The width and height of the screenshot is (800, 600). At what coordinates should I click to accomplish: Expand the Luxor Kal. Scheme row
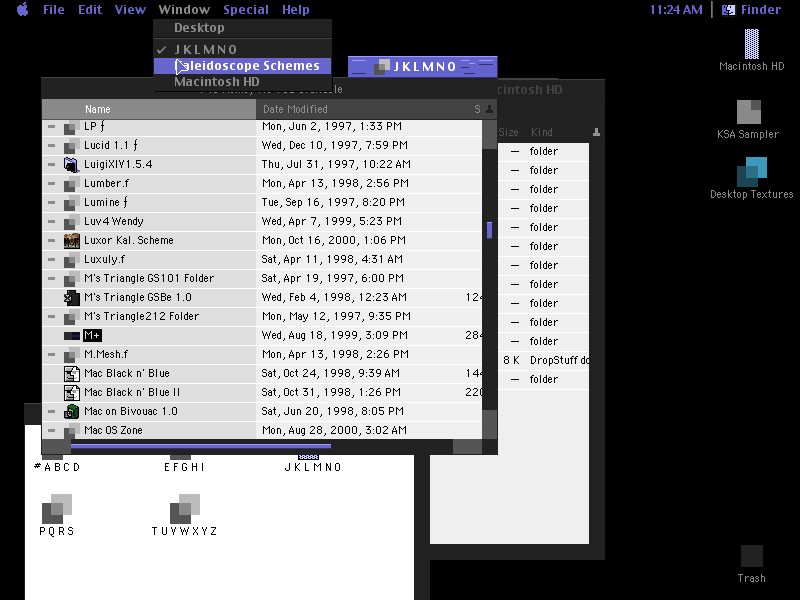tap(52, 240)
